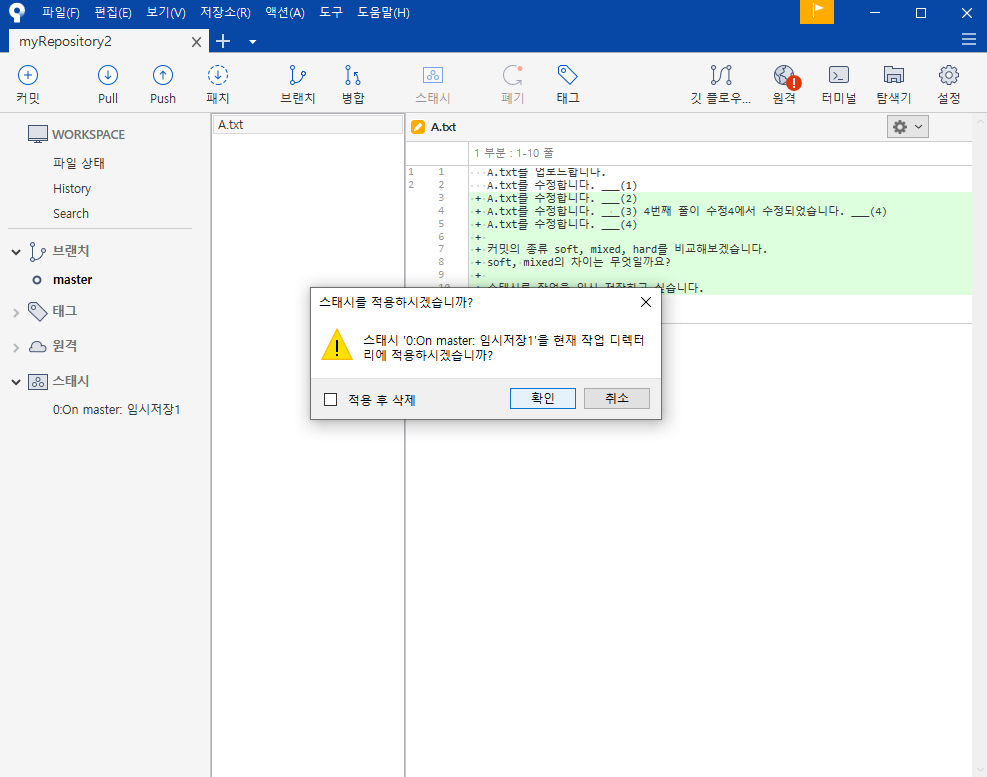Image resolution: width=987 pixels, height=777 pixels.
Task: Select stash '0:On master: 임시저장1'
Action: 116,410
